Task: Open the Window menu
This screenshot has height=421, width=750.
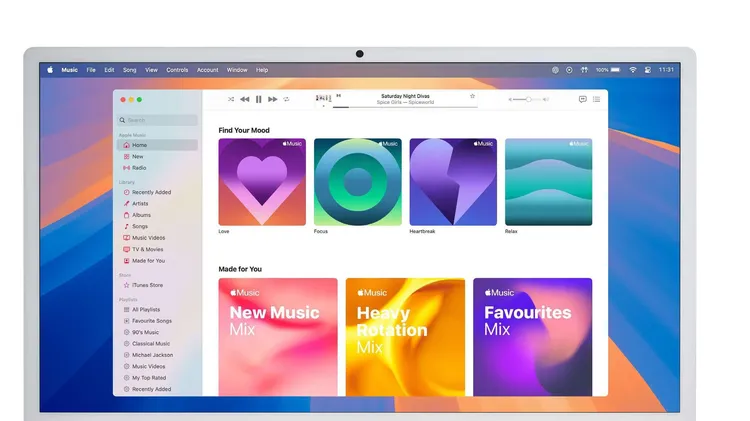Action: [237, 70]
